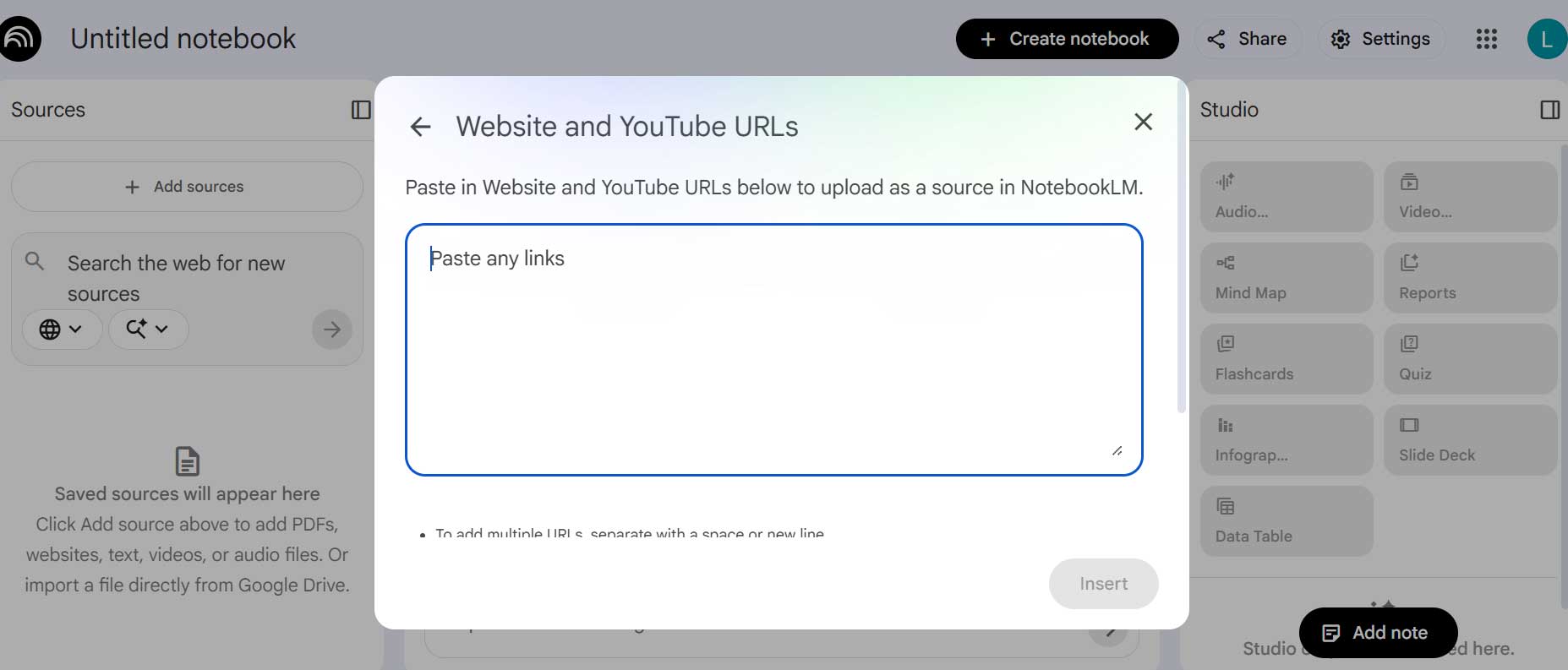This screenshot has width=1568, height=670.
Task: Collapse the Sources panel
Action: pyautogui.click(x=361, y=110)
